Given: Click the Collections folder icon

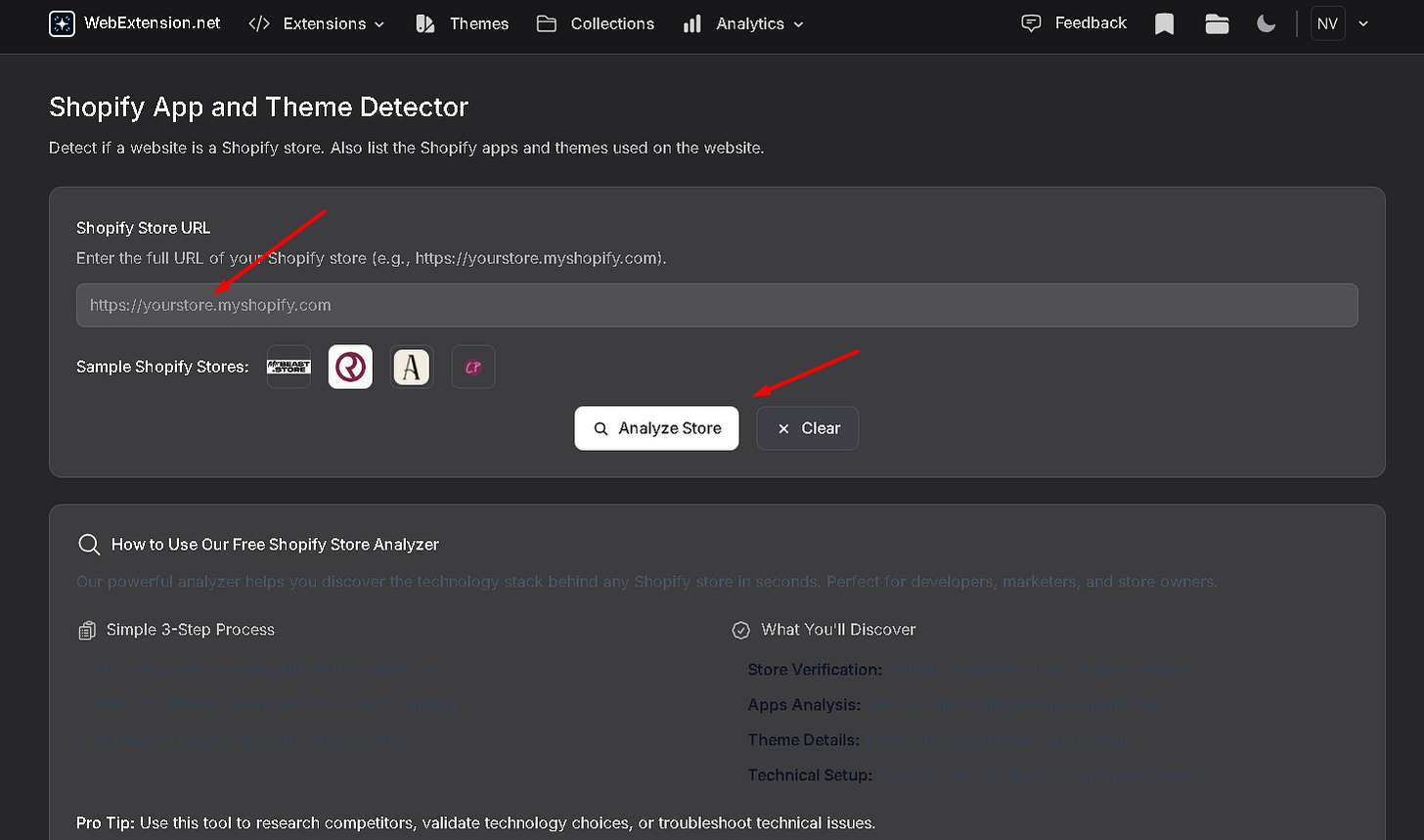Looking at the screenshot, I should pos(547,23).
